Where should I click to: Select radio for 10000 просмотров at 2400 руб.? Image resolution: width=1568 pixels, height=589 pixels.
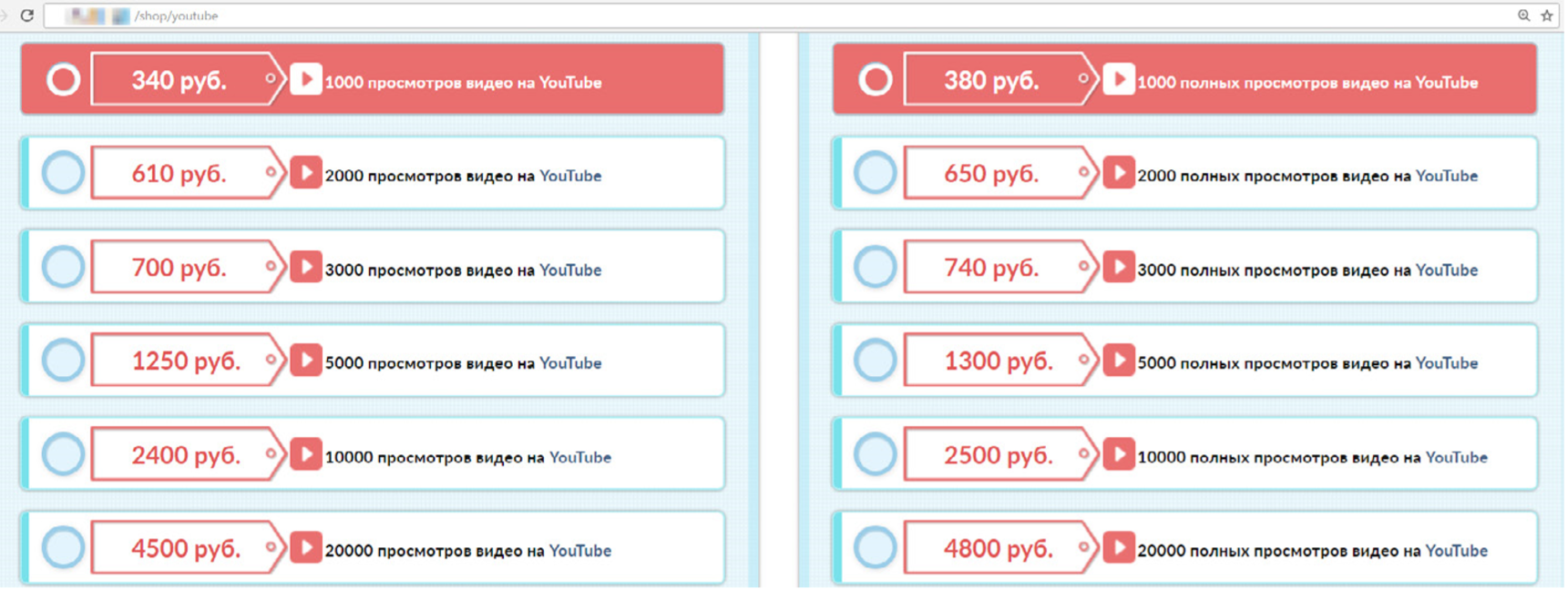63,454
